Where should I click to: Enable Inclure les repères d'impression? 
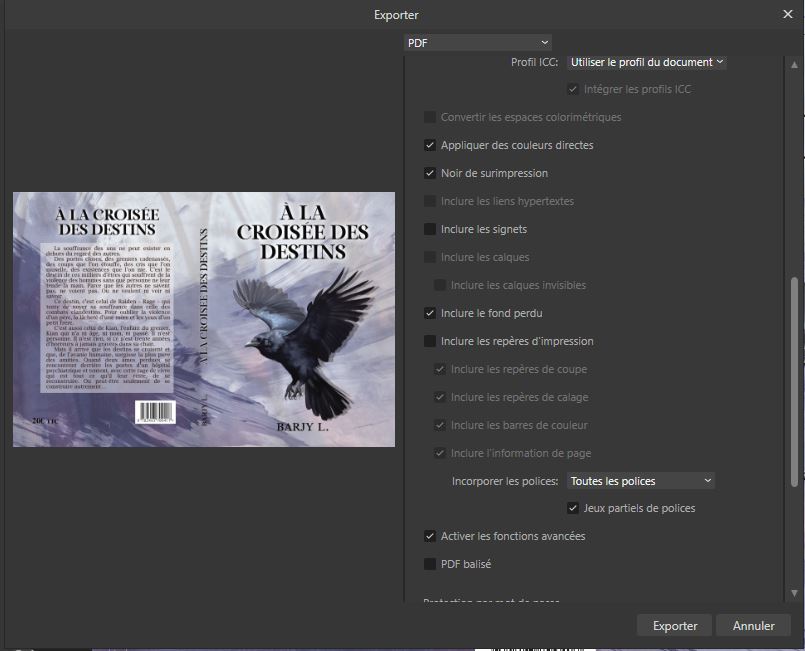point(430,341)
